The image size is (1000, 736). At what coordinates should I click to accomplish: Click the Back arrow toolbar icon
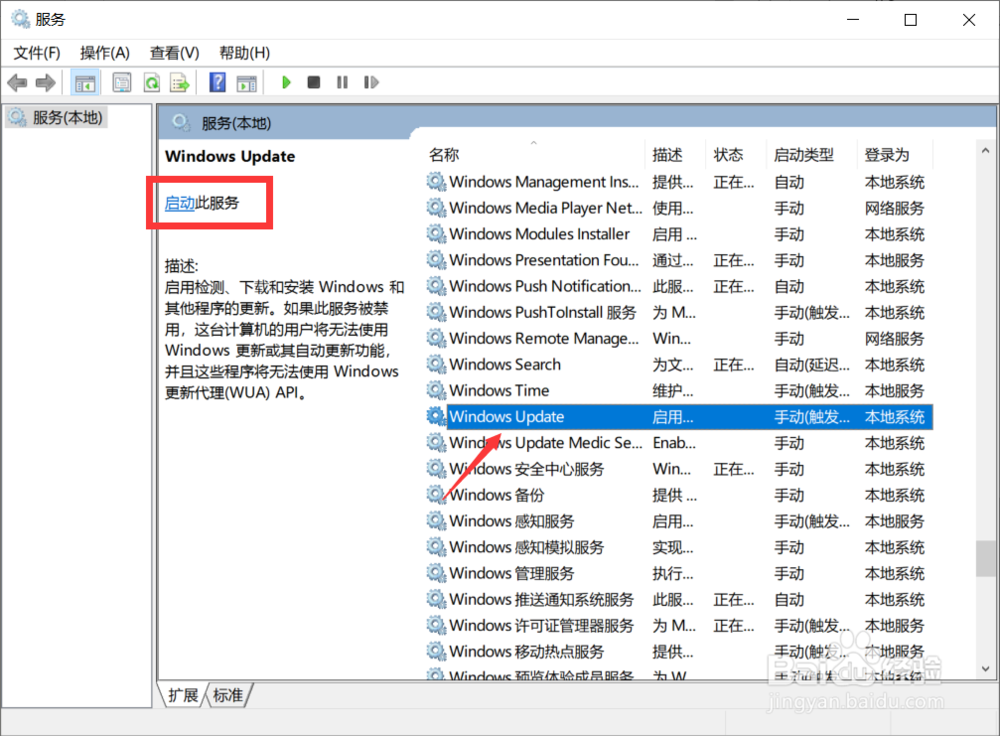tap(17, 82)
